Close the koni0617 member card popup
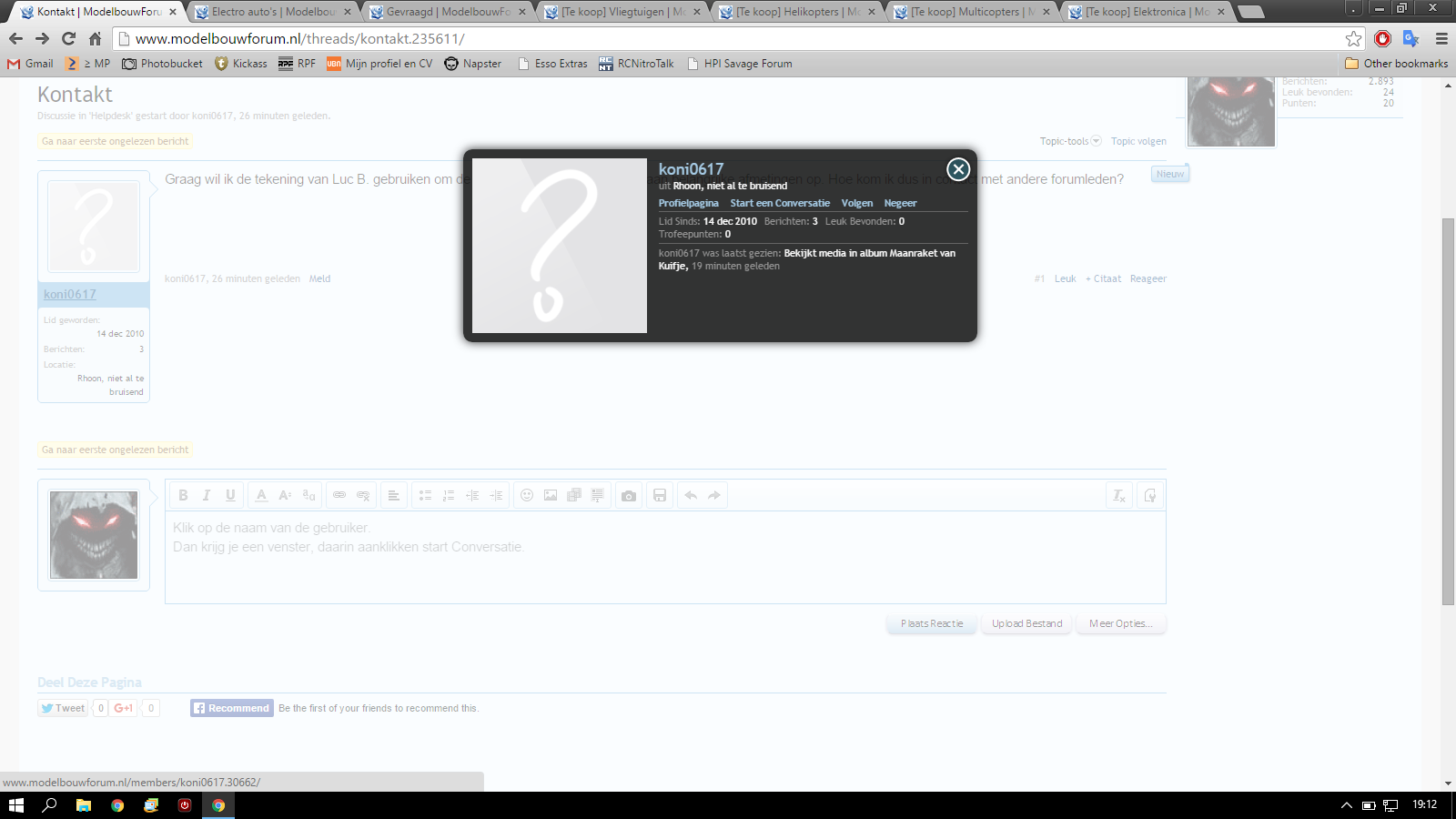Viewport: 1456px width, 819px height. coord(958,169)
